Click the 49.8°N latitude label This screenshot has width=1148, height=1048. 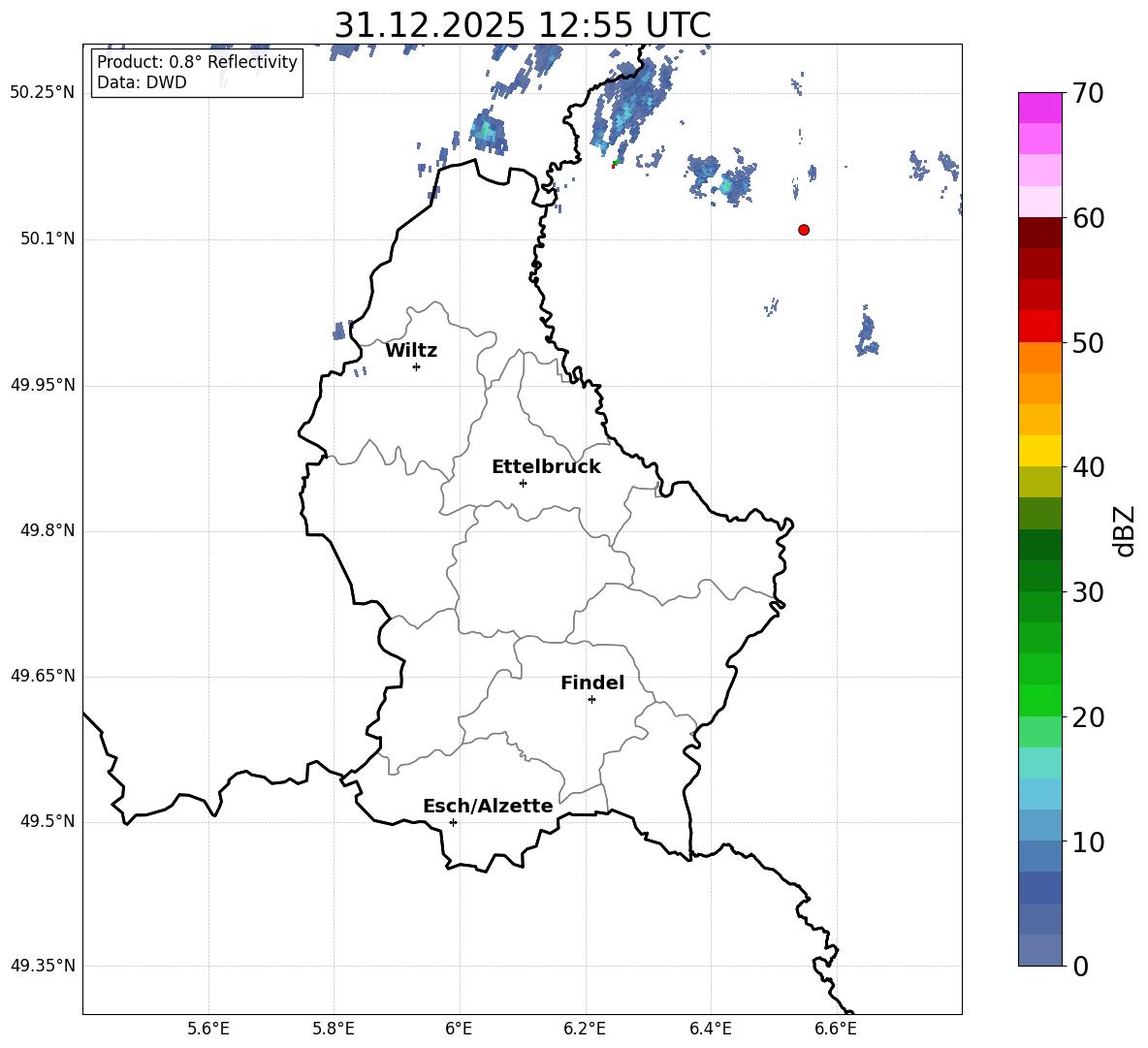click(x=48, y=530)
